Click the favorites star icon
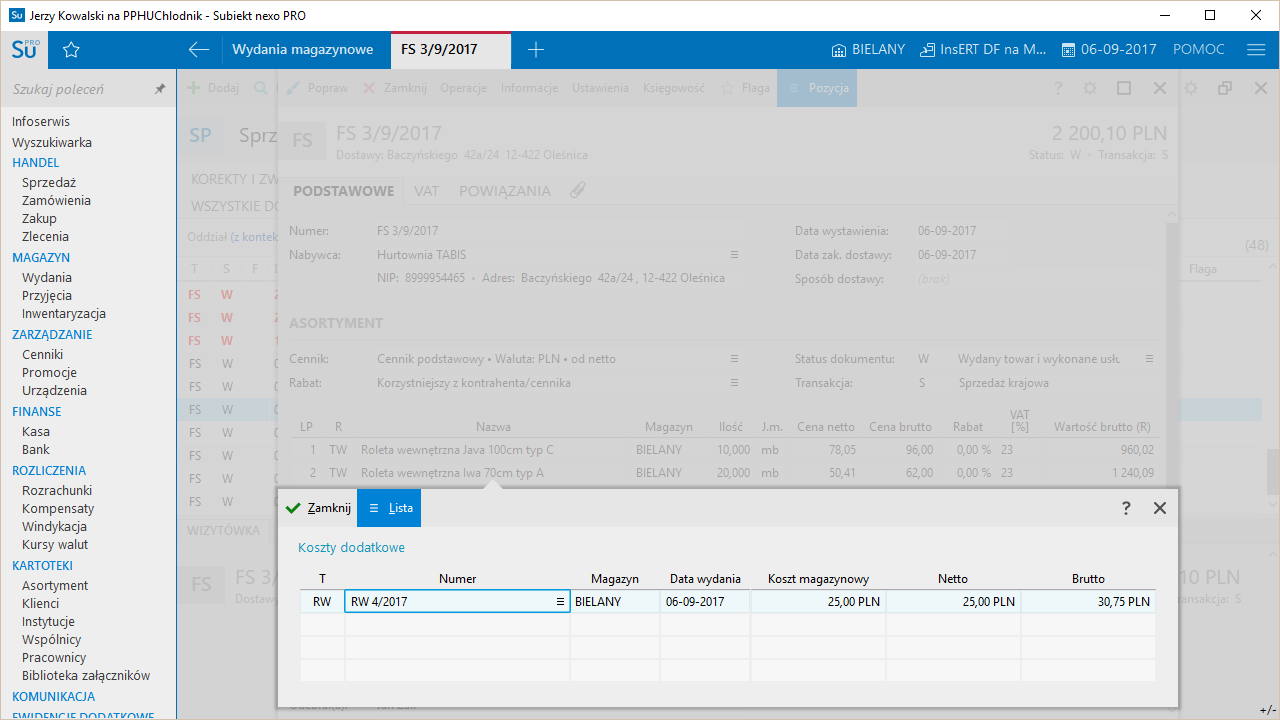This screenshot has width=1280, height=720. (x=71, y=50)
